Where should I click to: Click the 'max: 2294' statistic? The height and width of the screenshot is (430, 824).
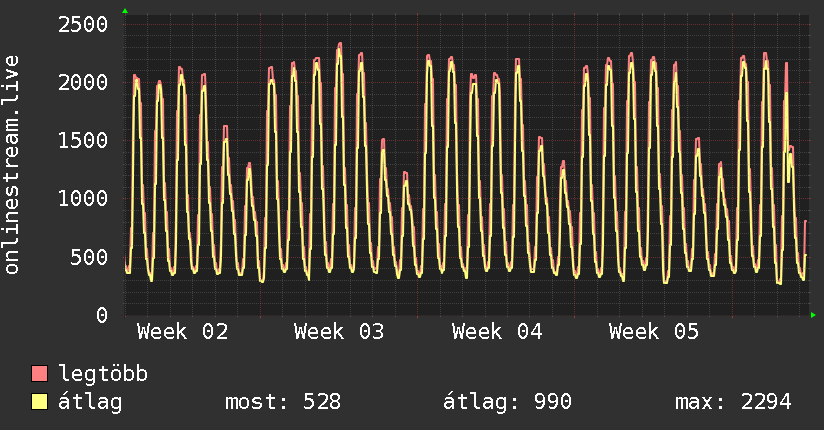(x=733, y=402)
